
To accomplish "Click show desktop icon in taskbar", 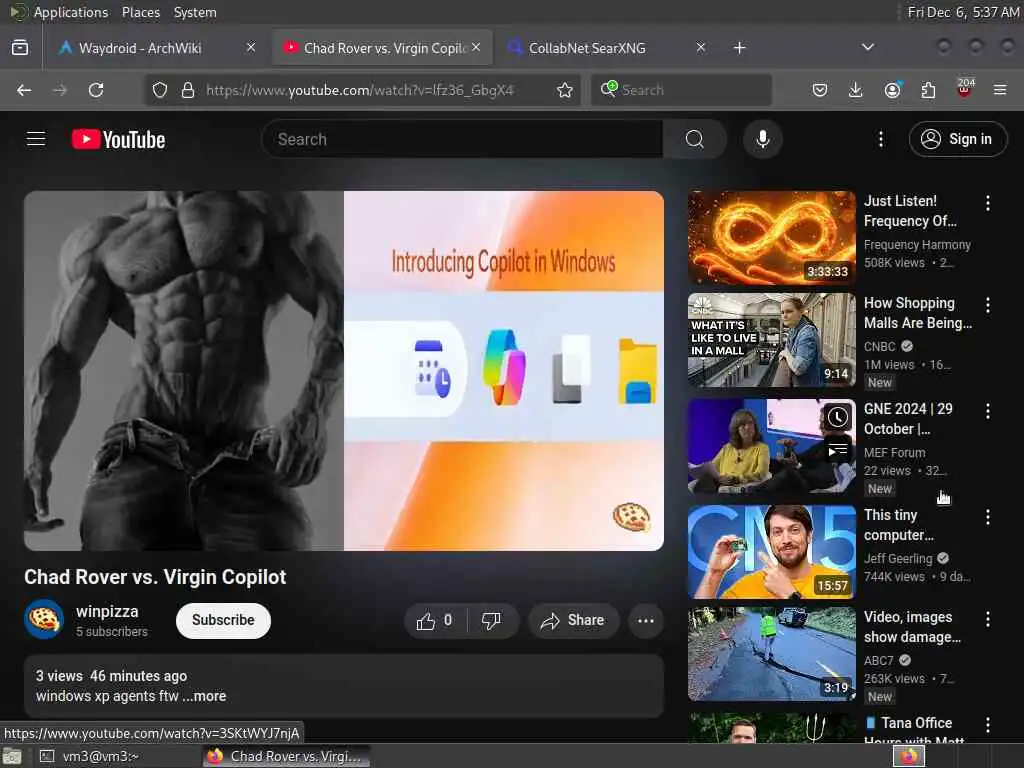I will coord(12,756).
